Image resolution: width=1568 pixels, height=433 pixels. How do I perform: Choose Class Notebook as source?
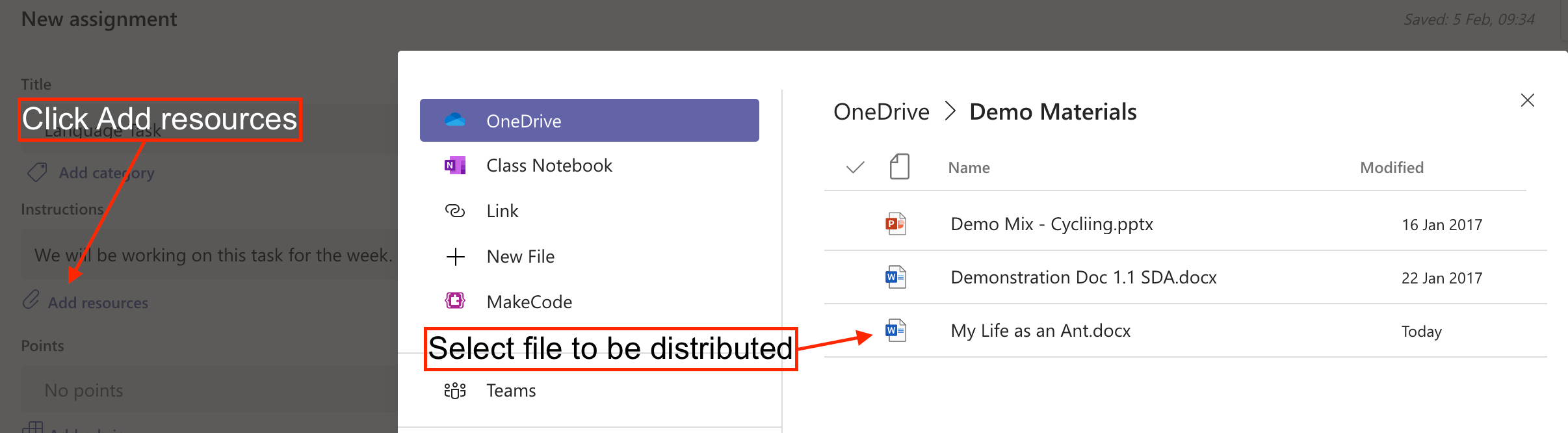(x=590, y=165)
